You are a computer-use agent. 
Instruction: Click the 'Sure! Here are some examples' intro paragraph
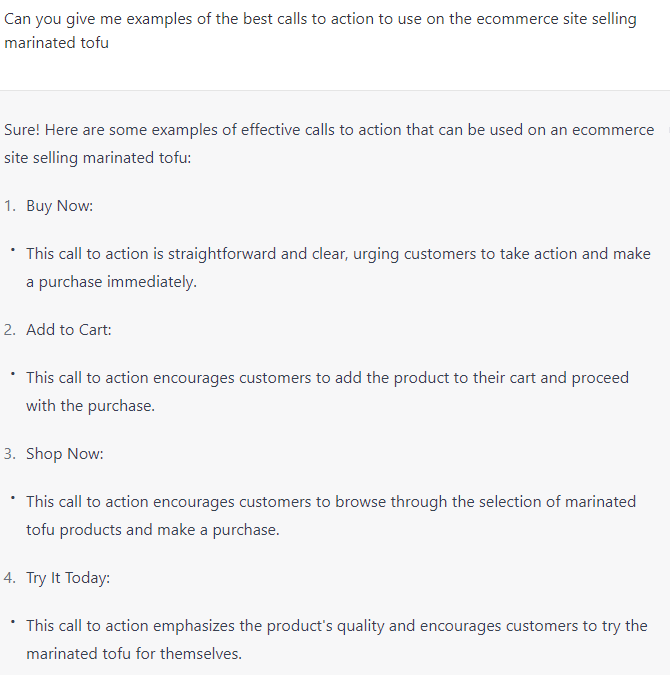(329, 143)
